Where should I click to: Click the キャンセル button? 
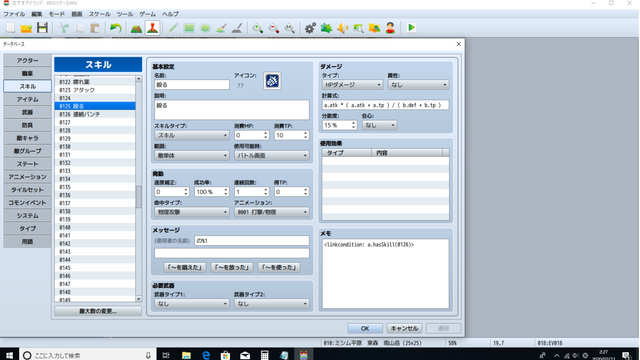coord(404,328)
